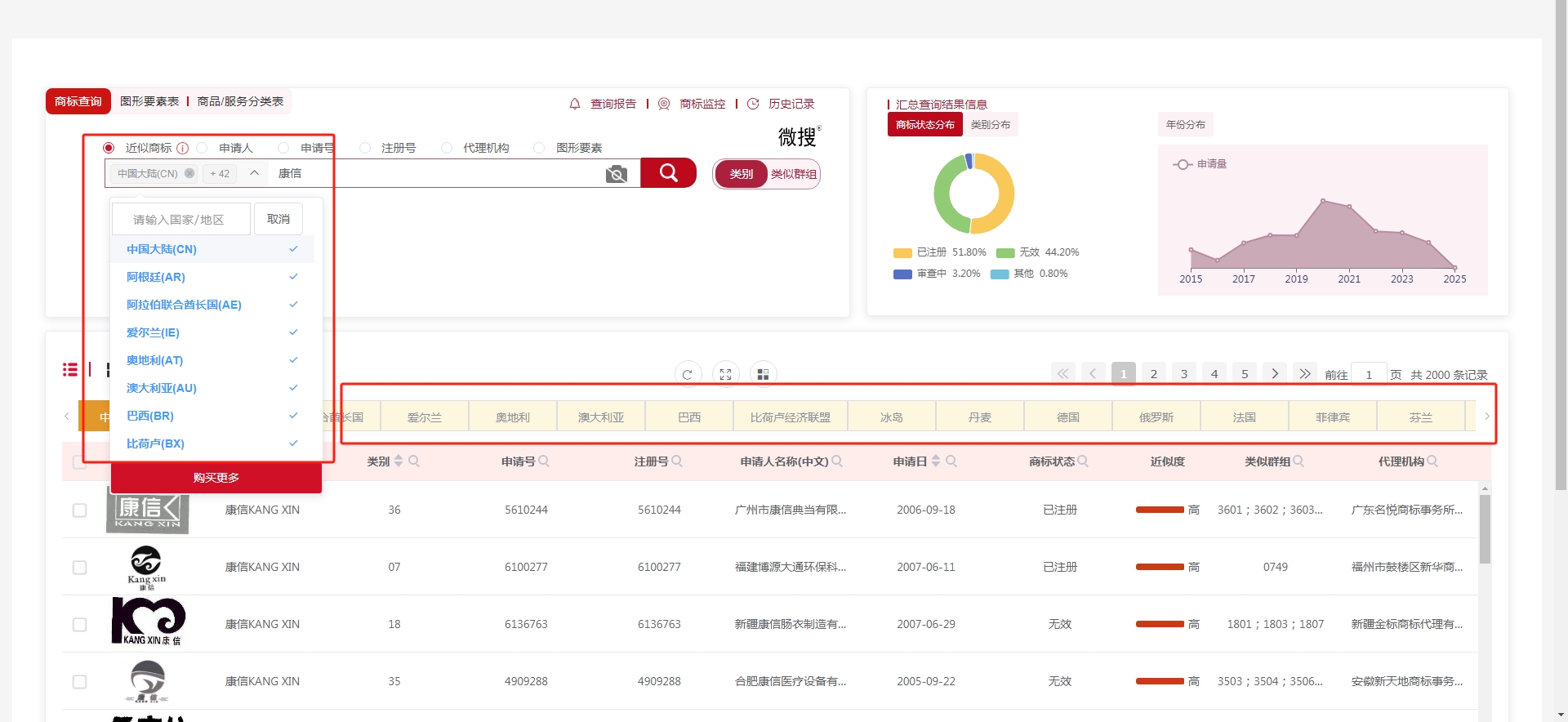Search within 注册号 column
The image size is (1568, 722).
pyautogui.click(x=677, y=461)
